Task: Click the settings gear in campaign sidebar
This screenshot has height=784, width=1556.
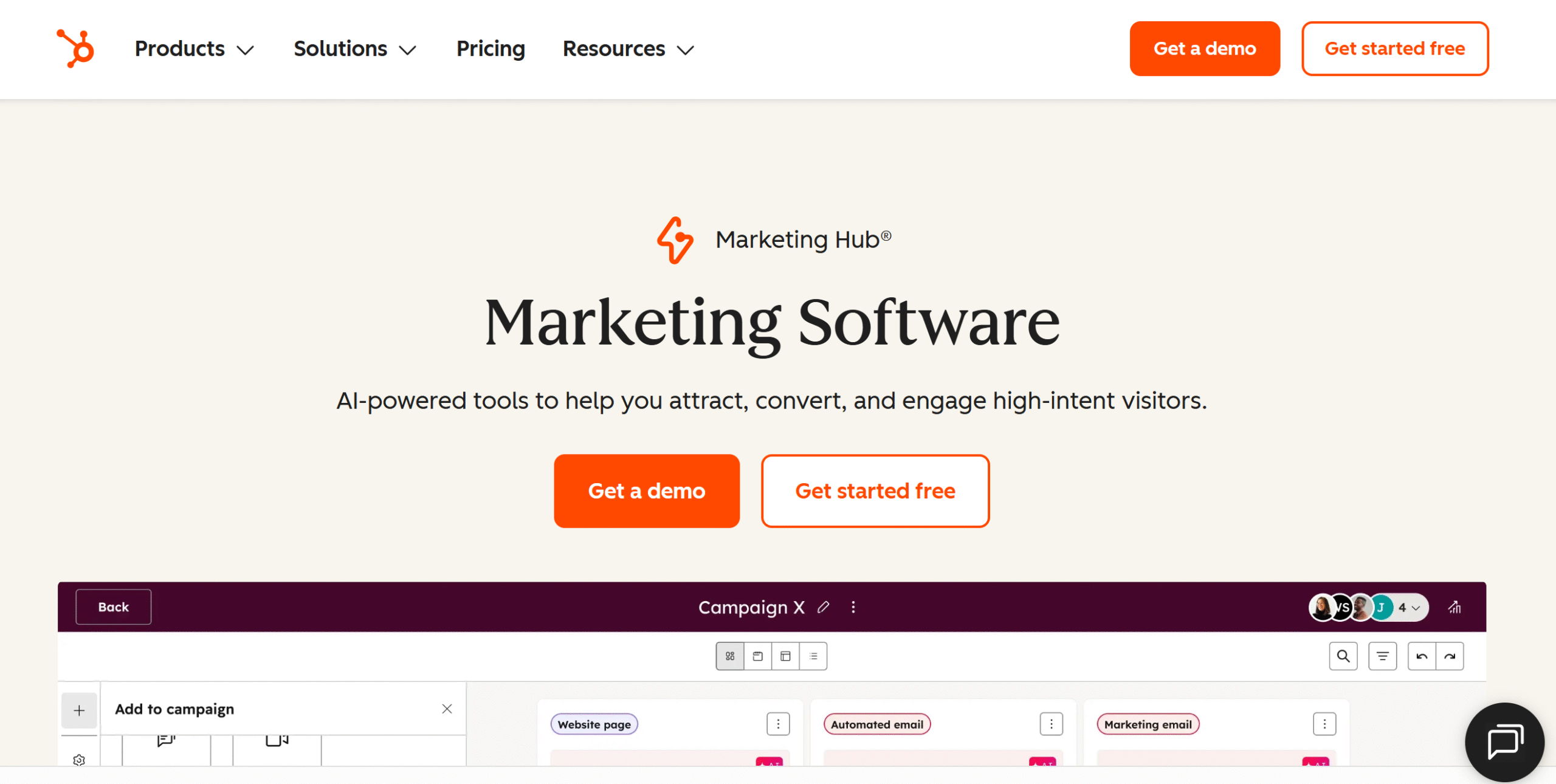Action: 79,760
